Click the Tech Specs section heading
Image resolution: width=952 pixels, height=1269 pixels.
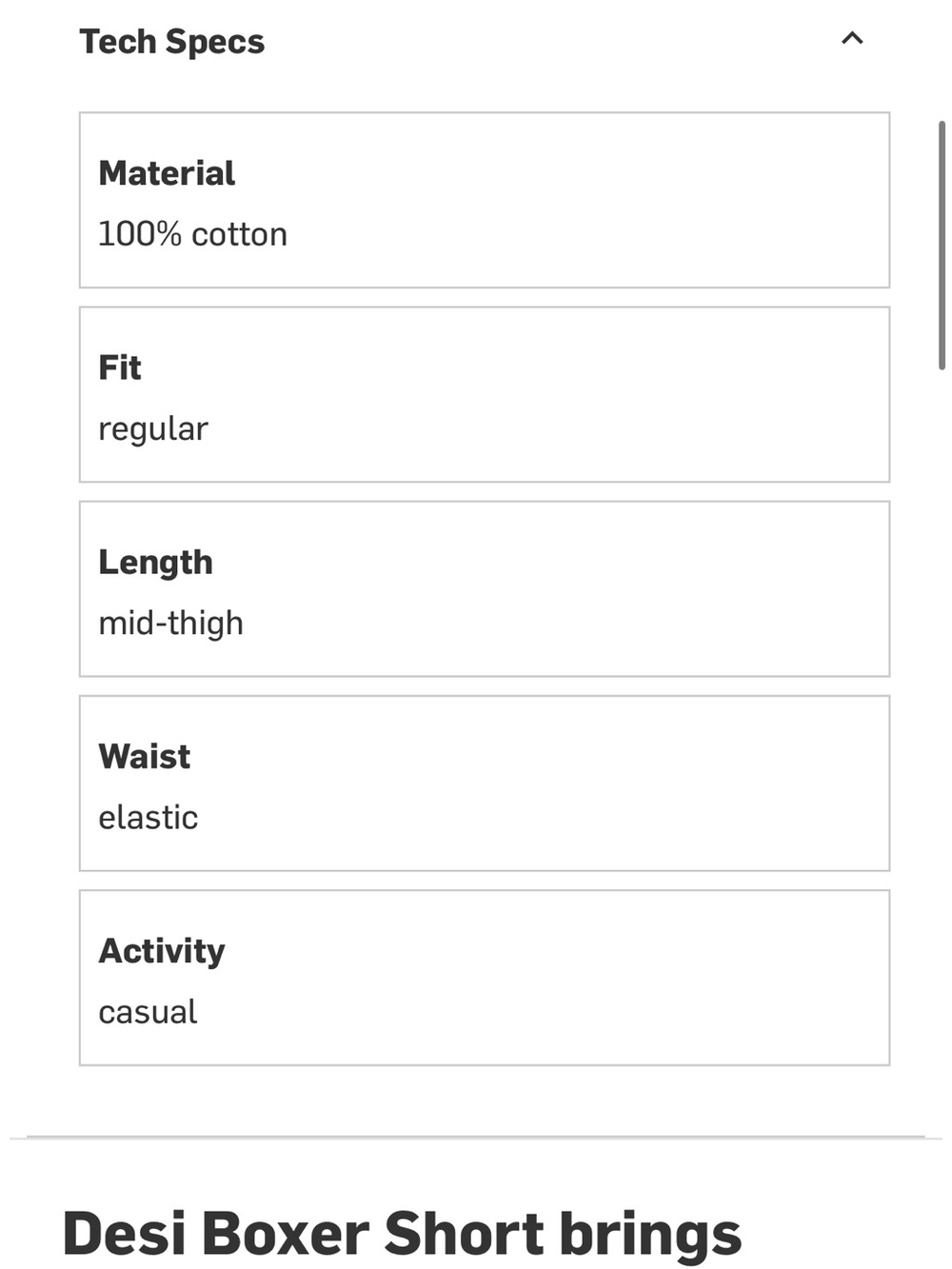click(172, 42)
